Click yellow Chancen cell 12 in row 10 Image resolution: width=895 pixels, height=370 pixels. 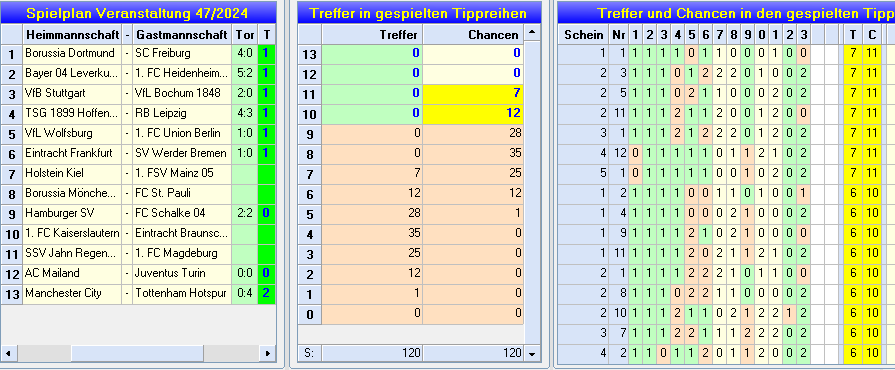(x=473, y=114)
